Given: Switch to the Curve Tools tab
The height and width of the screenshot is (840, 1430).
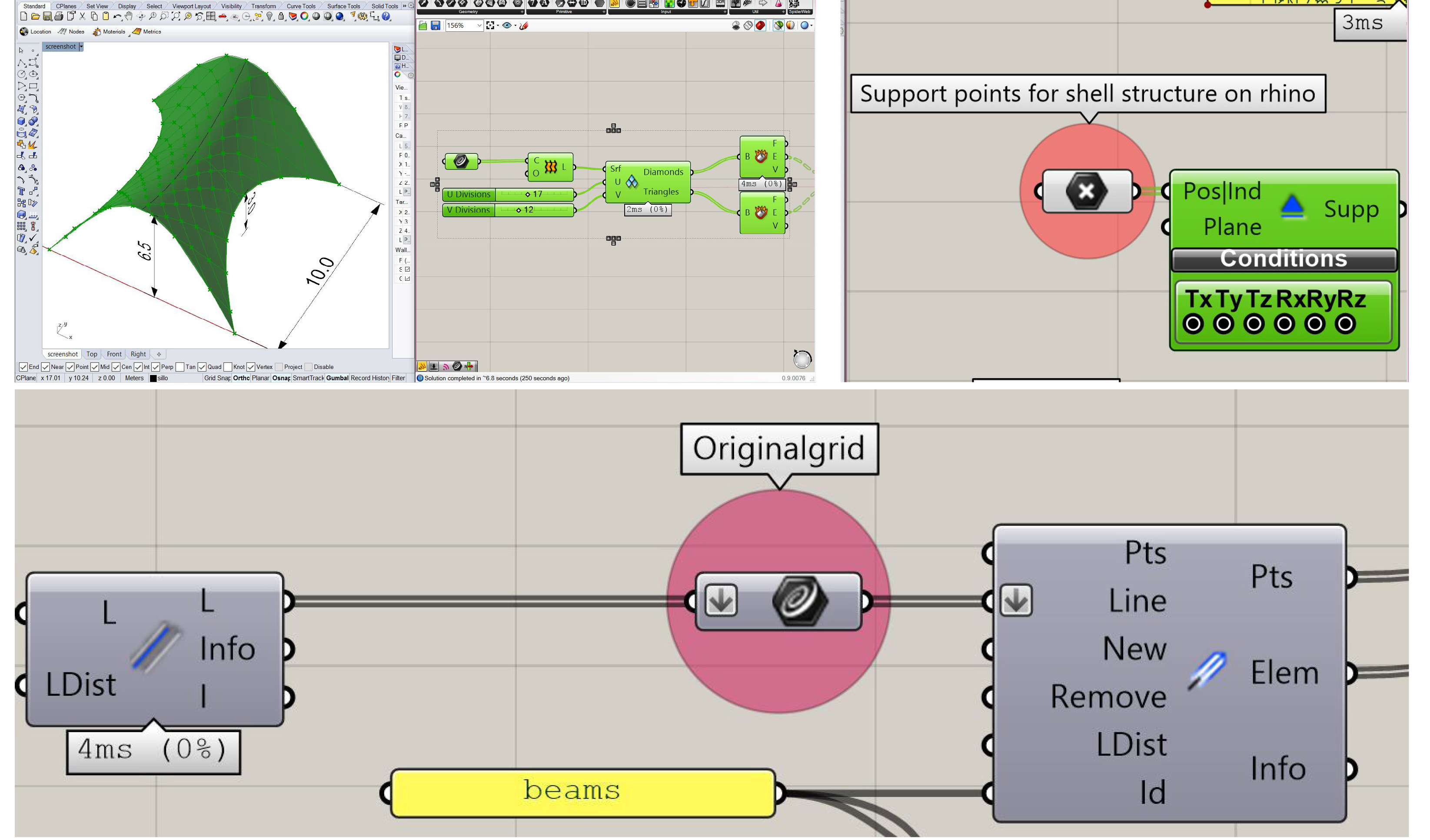Looking at the screenshot, I should point(301,6).
